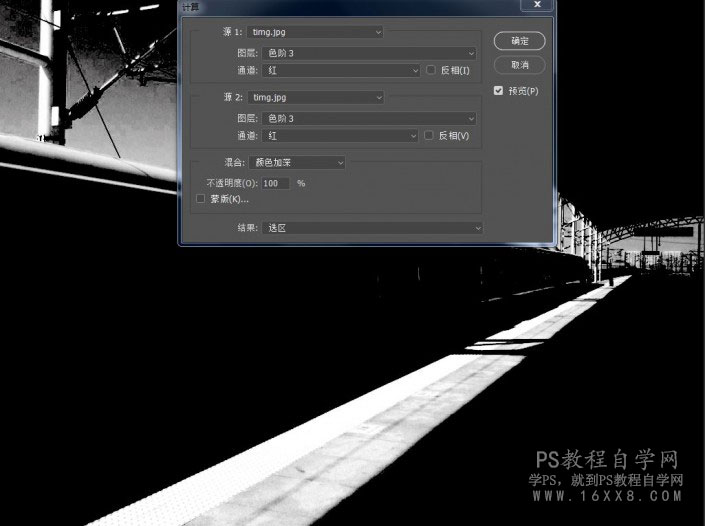Screen dimensions: 705x526
Task: Open the 混合 blend mode dropdown
Action: 297,162
